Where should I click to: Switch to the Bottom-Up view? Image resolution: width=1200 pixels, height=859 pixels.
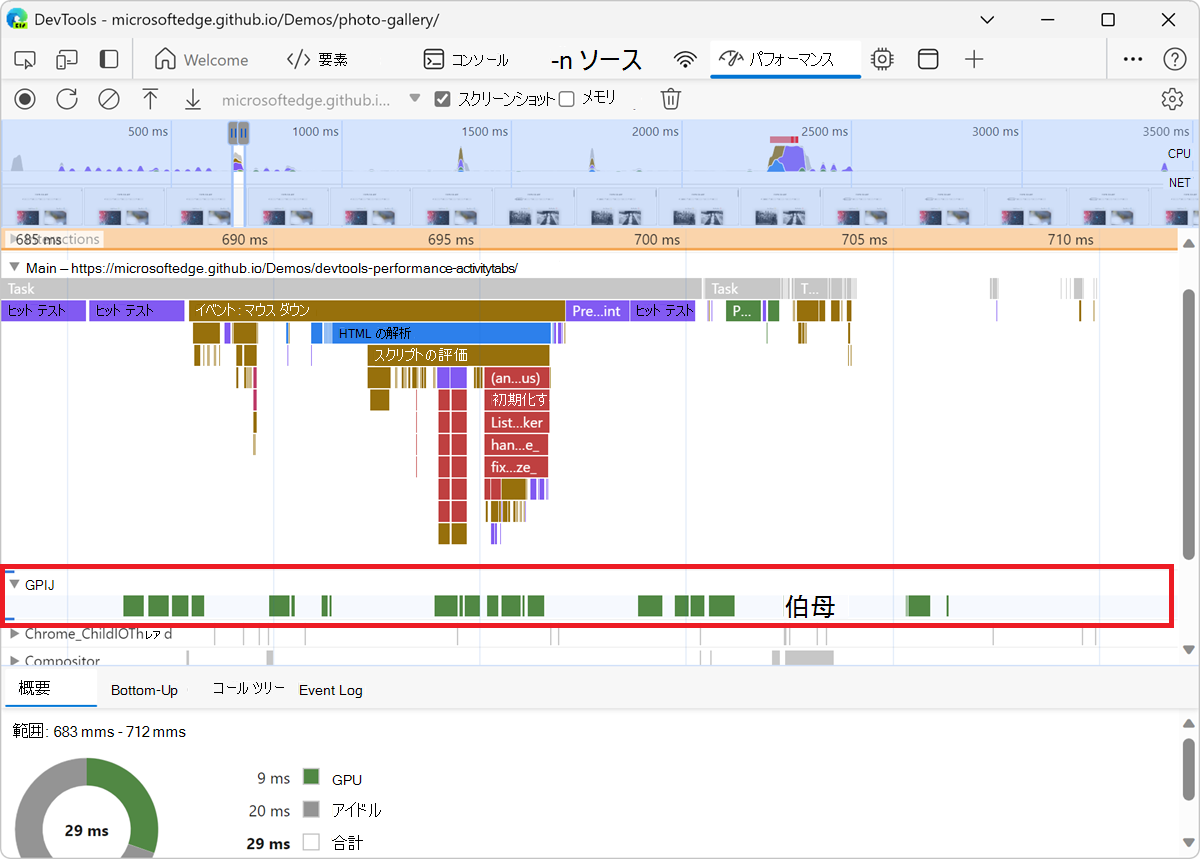(145, 690)
